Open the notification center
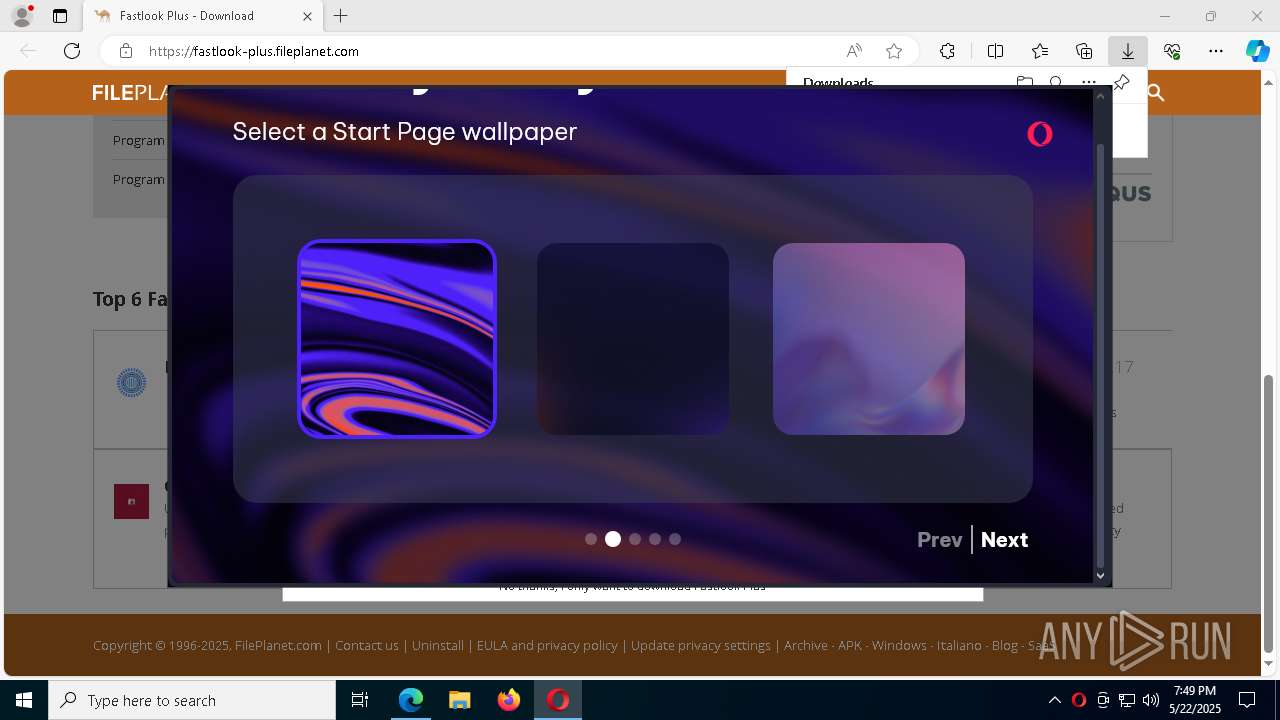The width and height of the screenshot is (1280, 720). [1247, 700]
